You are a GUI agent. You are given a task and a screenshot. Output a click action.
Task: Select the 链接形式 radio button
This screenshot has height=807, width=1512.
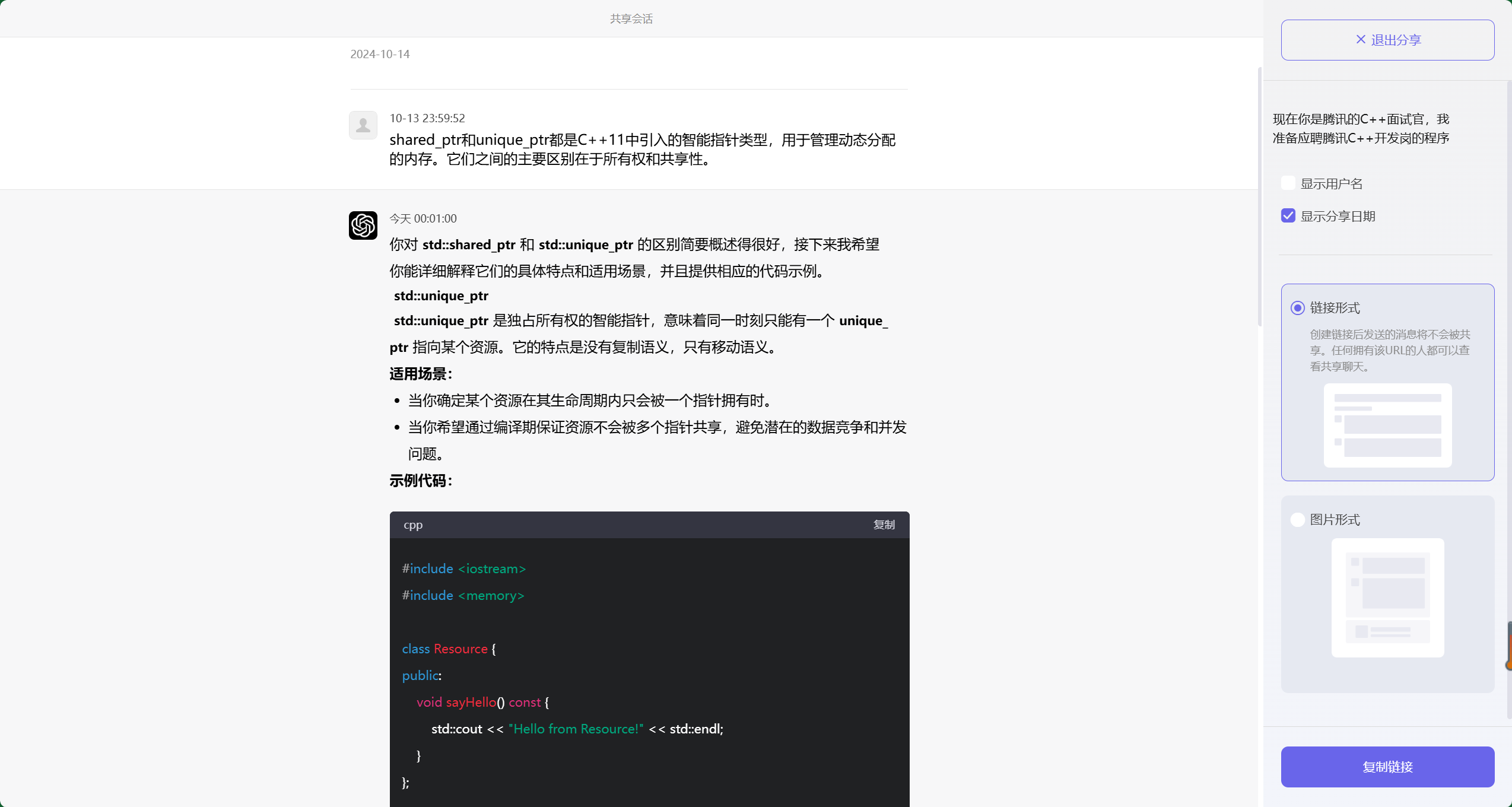[1297, 308]
